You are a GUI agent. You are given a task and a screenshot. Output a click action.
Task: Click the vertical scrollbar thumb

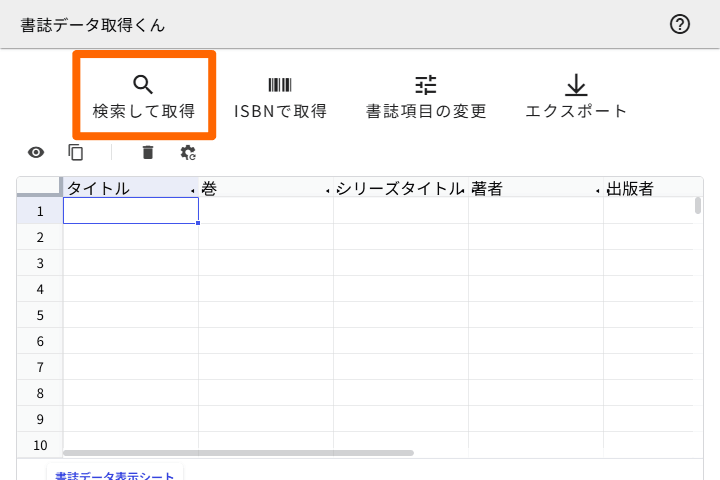pyautogui.click(x=697, y=206)
